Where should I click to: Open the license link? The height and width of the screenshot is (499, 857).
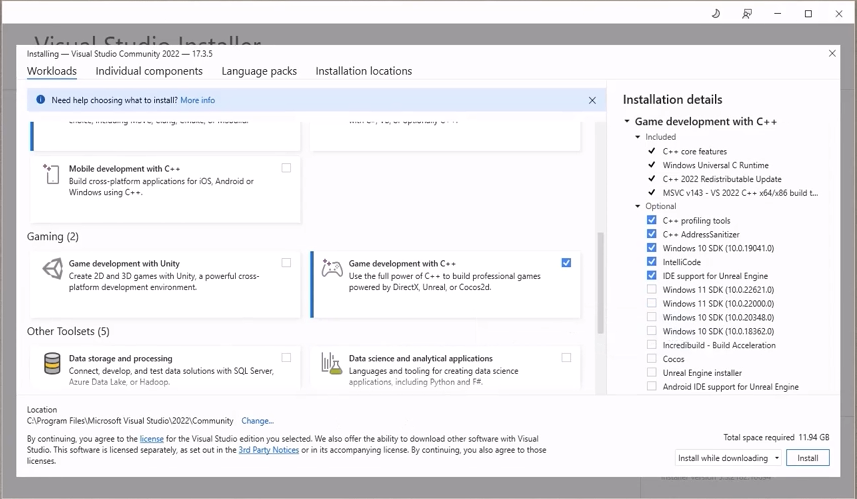click(151, 438)
